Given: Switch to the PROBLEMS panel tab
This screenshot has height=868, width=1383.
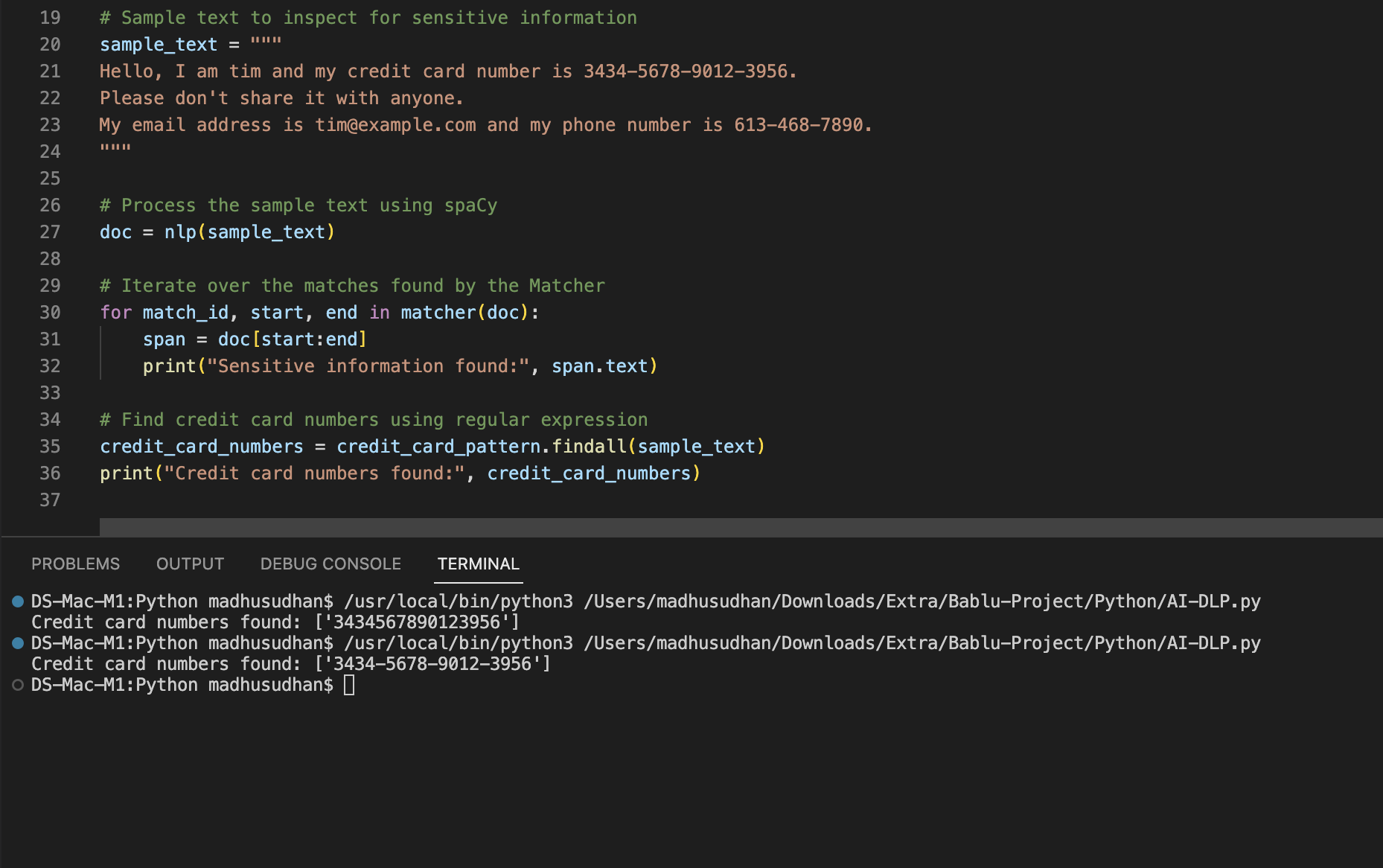Looking at the screenshot, I should click(75, 564).
